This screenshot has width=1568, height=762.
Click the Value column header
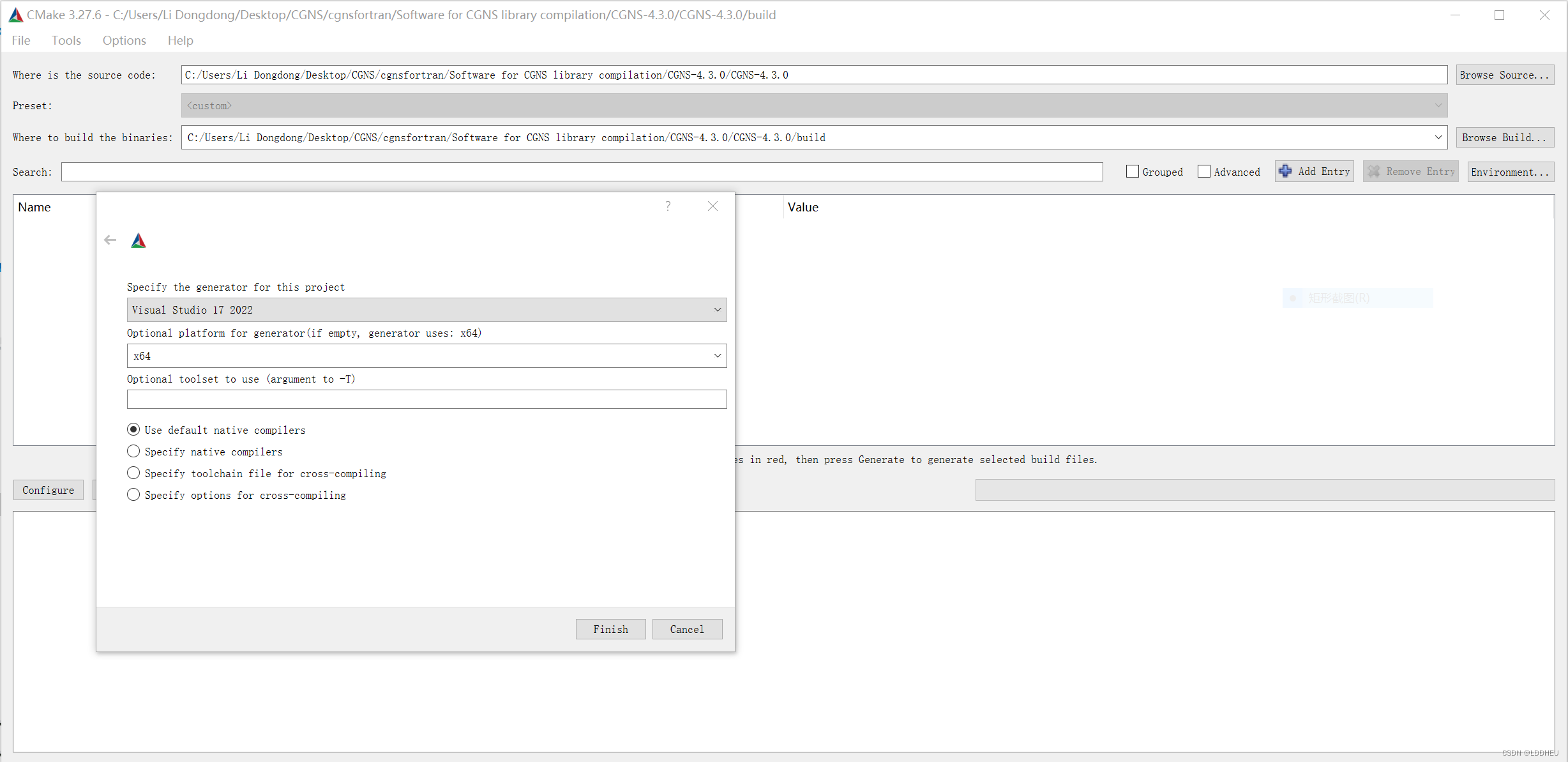[803, 207]
